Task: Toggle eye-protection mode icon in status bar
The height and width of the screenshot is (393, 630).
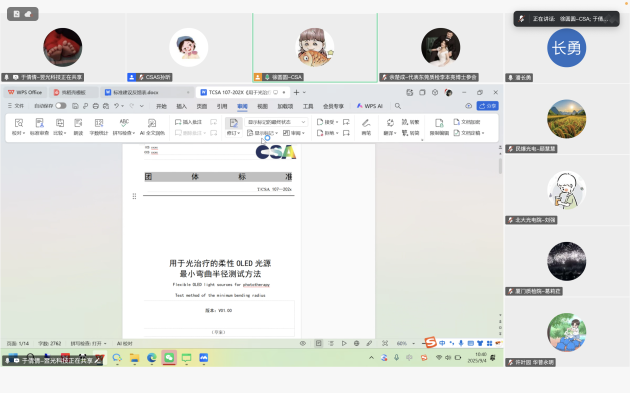Action: [303, 343]
